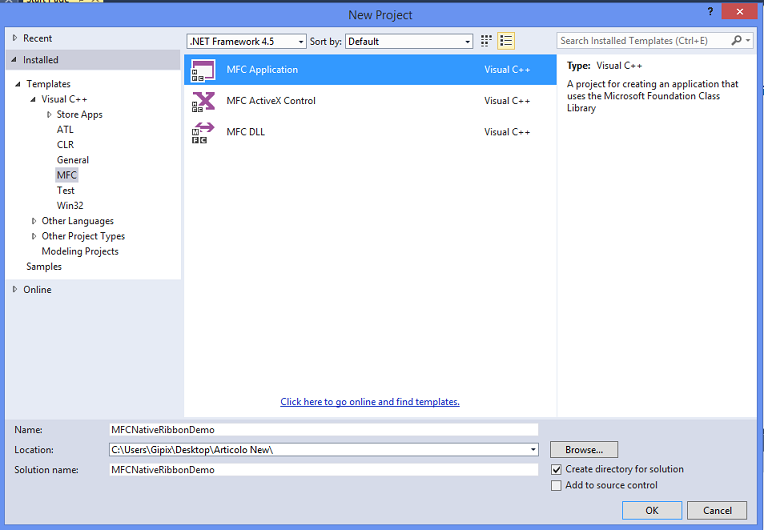
Task: Click Visual C++ type in MFC Application row
Action: tap(507, 70)
